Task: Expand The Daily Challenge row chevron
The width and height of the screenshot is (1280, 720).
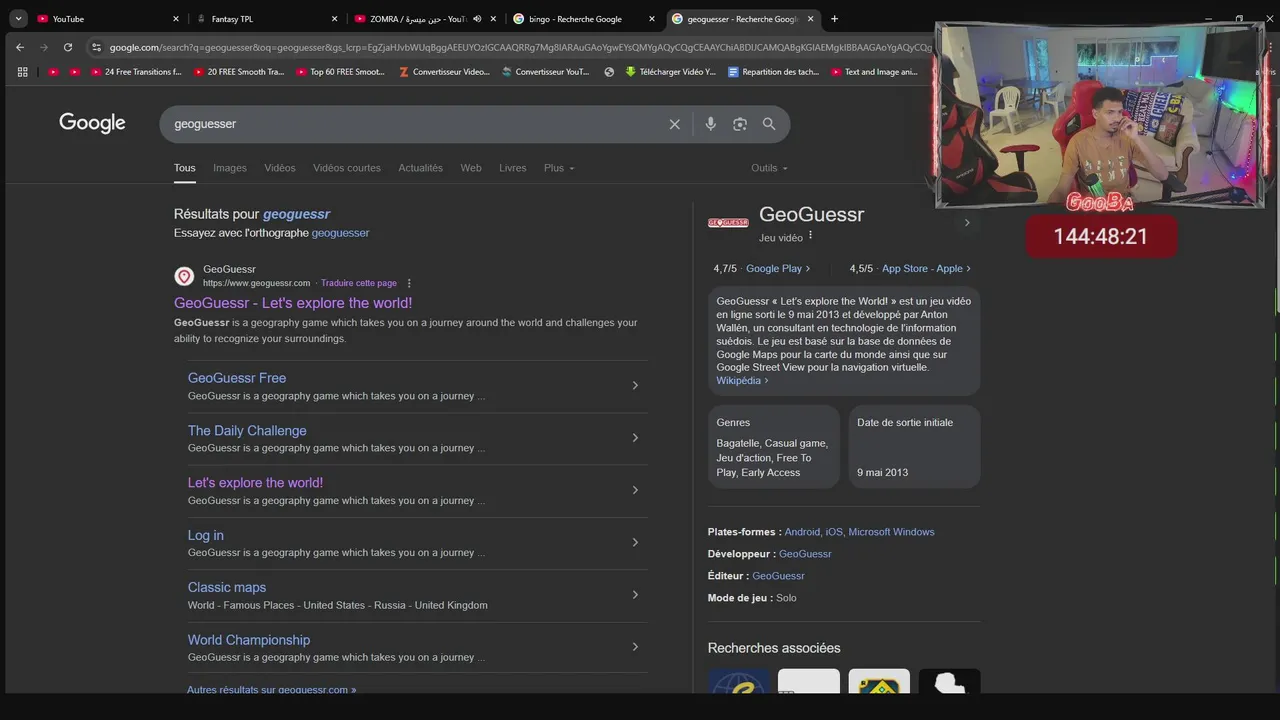Action: click(635, 438)
